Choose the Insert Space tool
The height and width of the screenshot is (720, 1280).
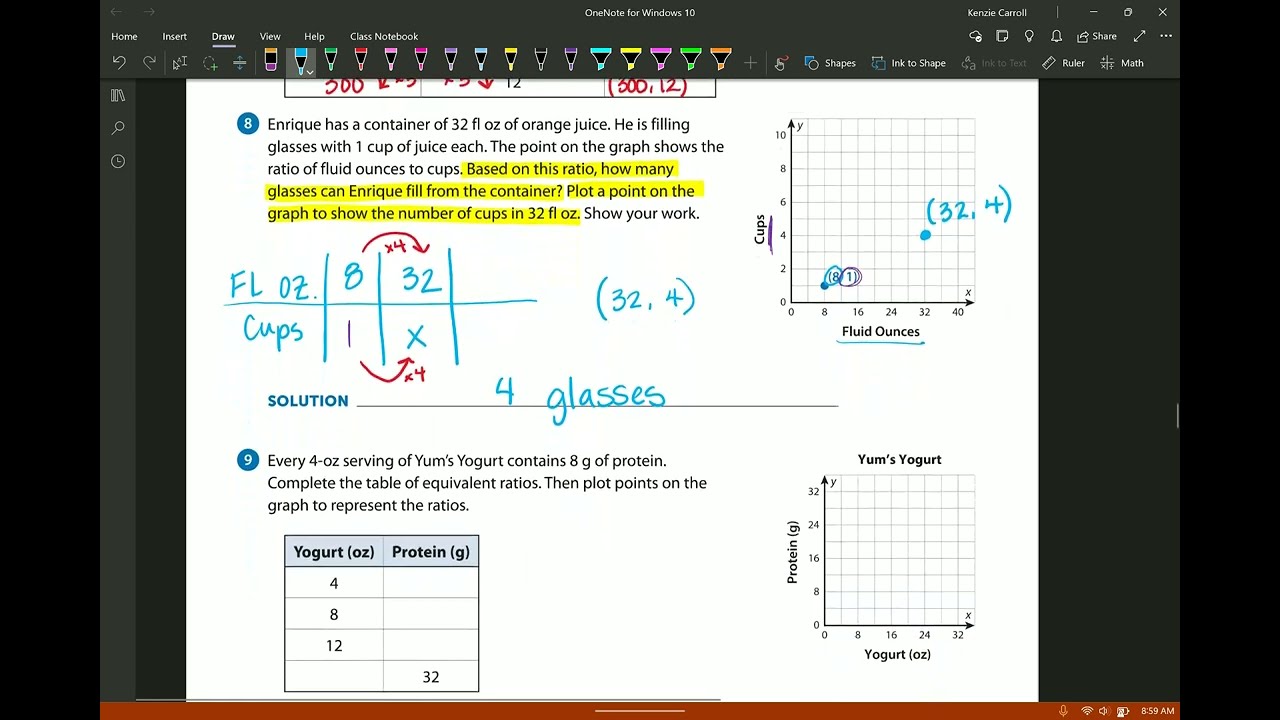pos(240,62)
